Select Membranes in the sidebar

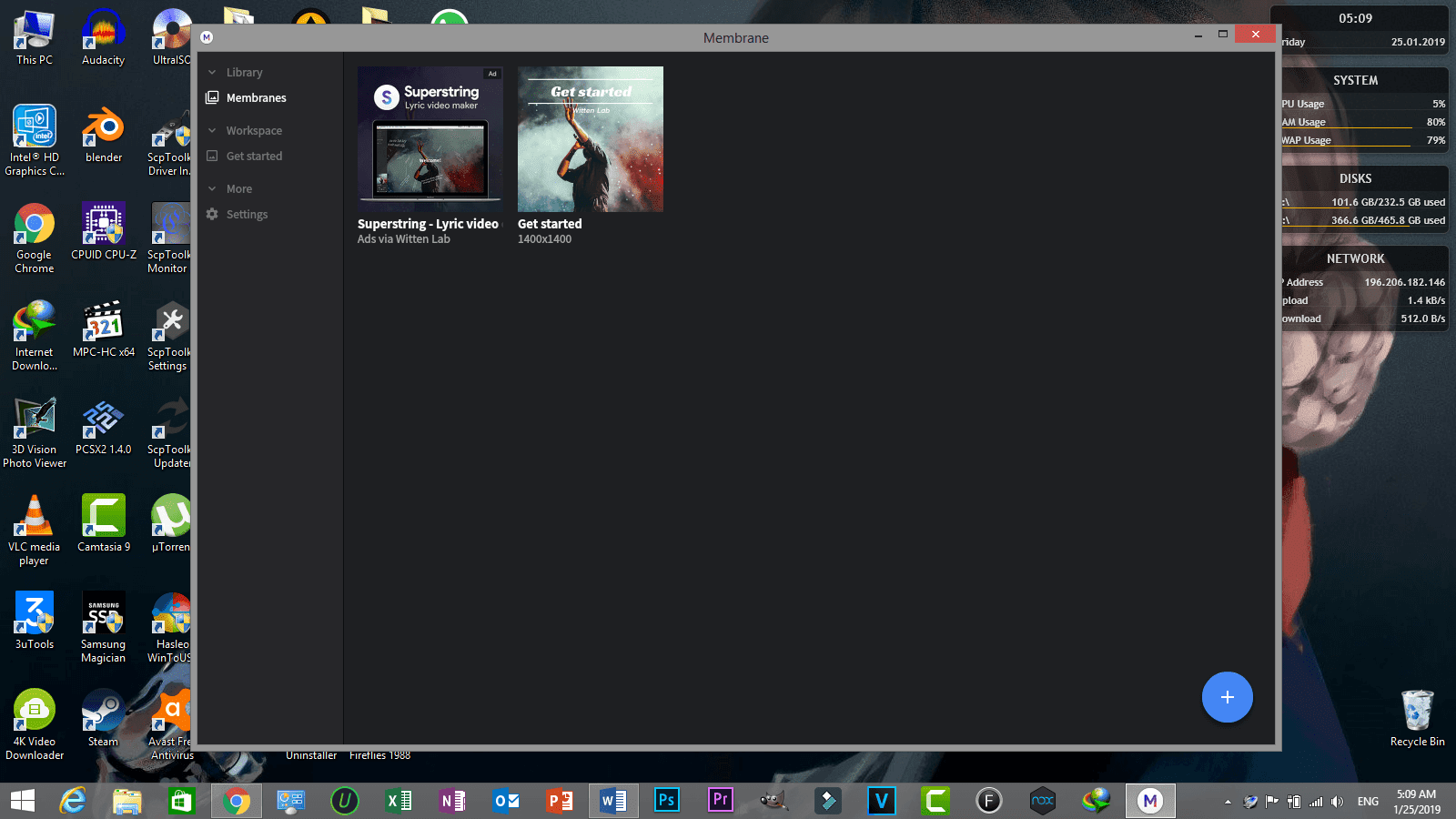tap(257, 97)
